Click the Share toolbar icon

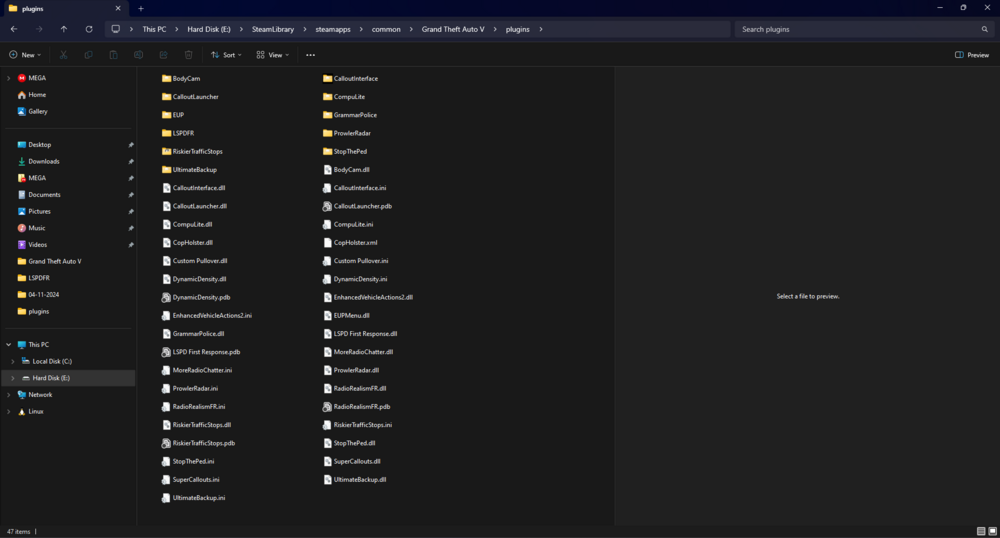pyautogui.click(x=163, y=55)
